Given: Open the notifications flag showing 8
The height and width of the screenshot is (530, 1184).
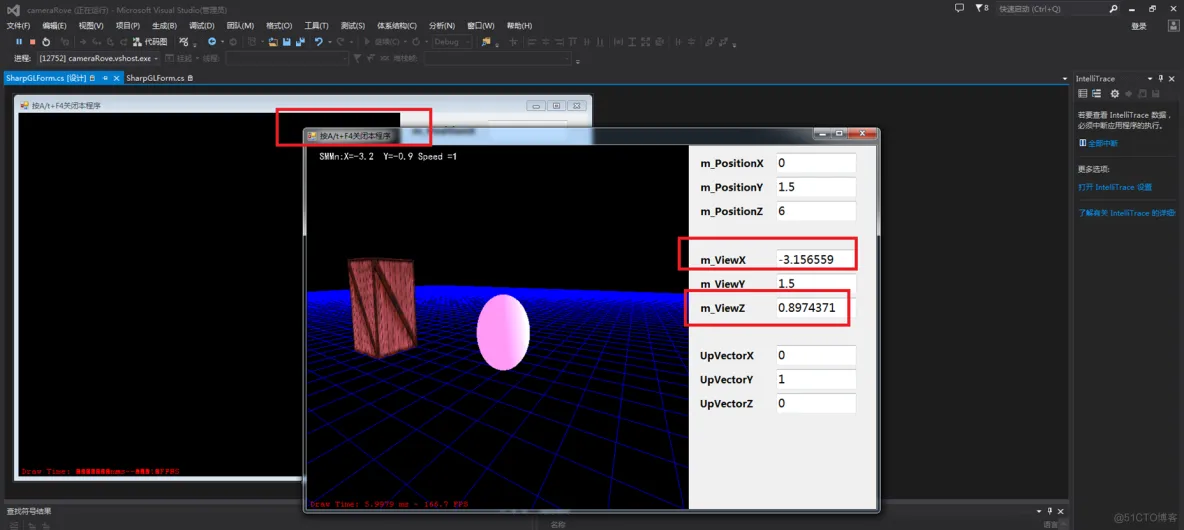Looking at the screenshot, I should tap(982, 8).
